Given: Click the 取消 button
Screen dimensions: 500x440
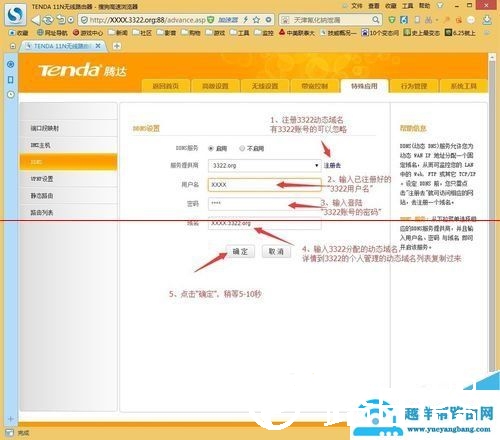Looking at the screenshot, I should click(x=276, y=251).
